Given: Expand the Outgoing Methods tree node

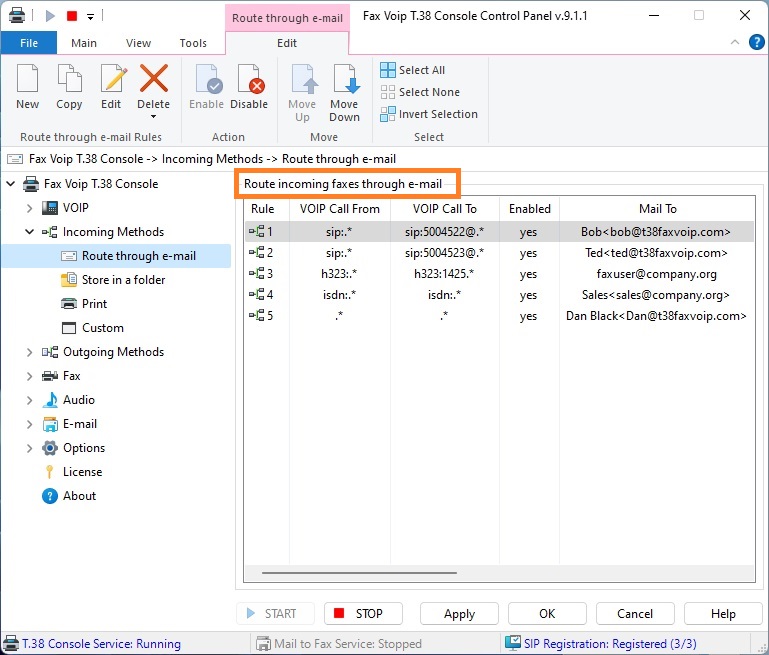Looking at the screenshot, I should [29, 352].
